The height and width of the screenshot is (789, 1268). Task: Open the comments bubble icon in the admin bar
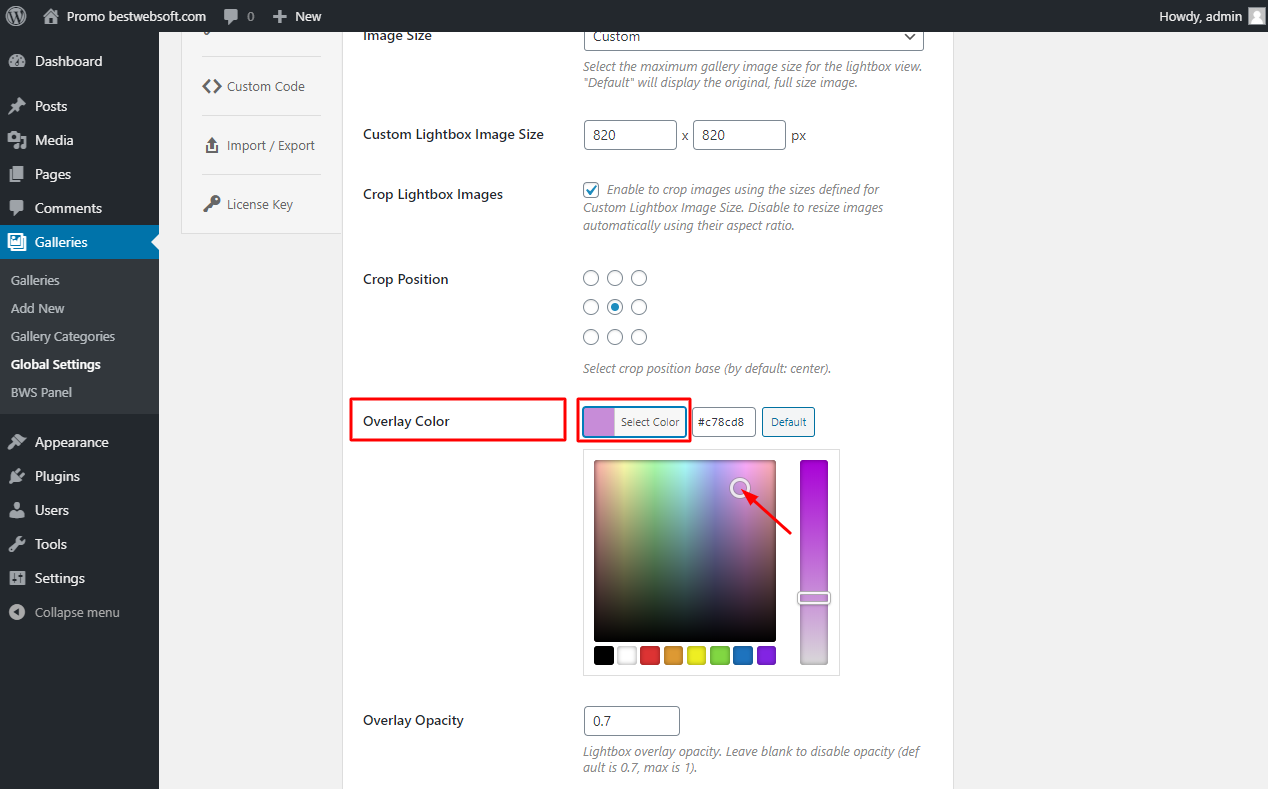(x=231, y=17)
